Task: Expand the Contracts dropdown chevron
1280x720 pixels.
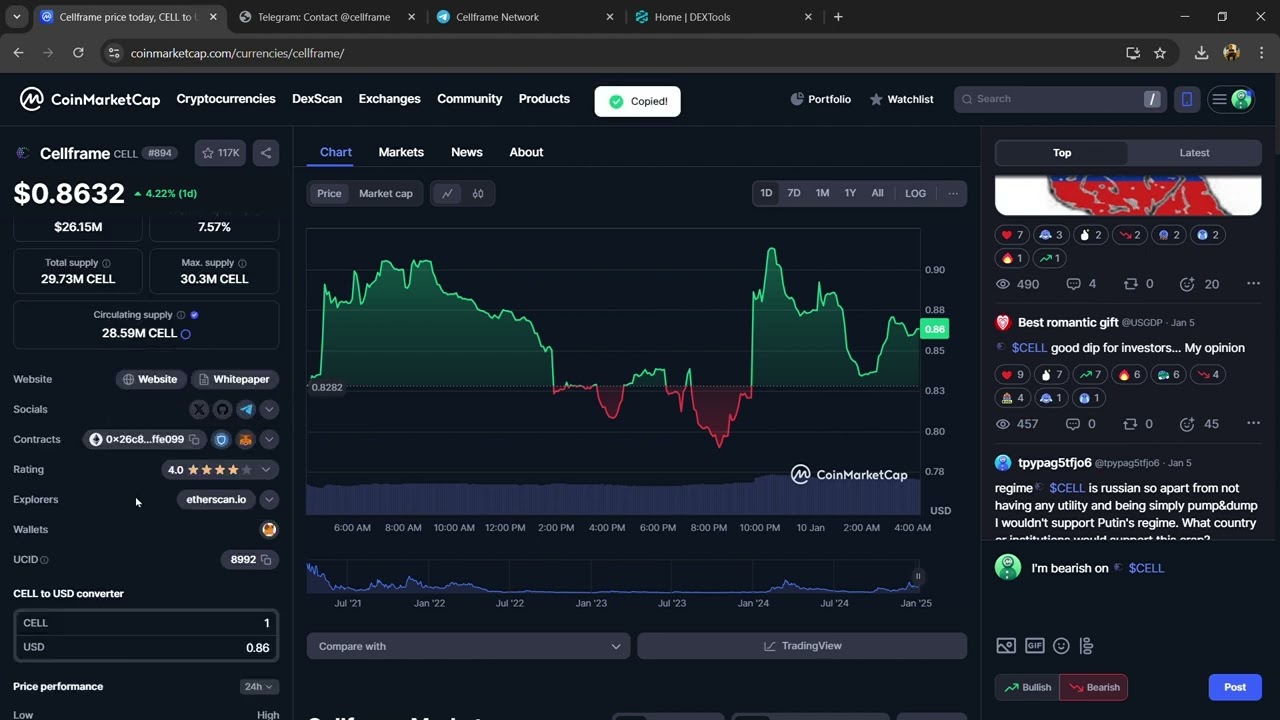Action: (269, 439)
